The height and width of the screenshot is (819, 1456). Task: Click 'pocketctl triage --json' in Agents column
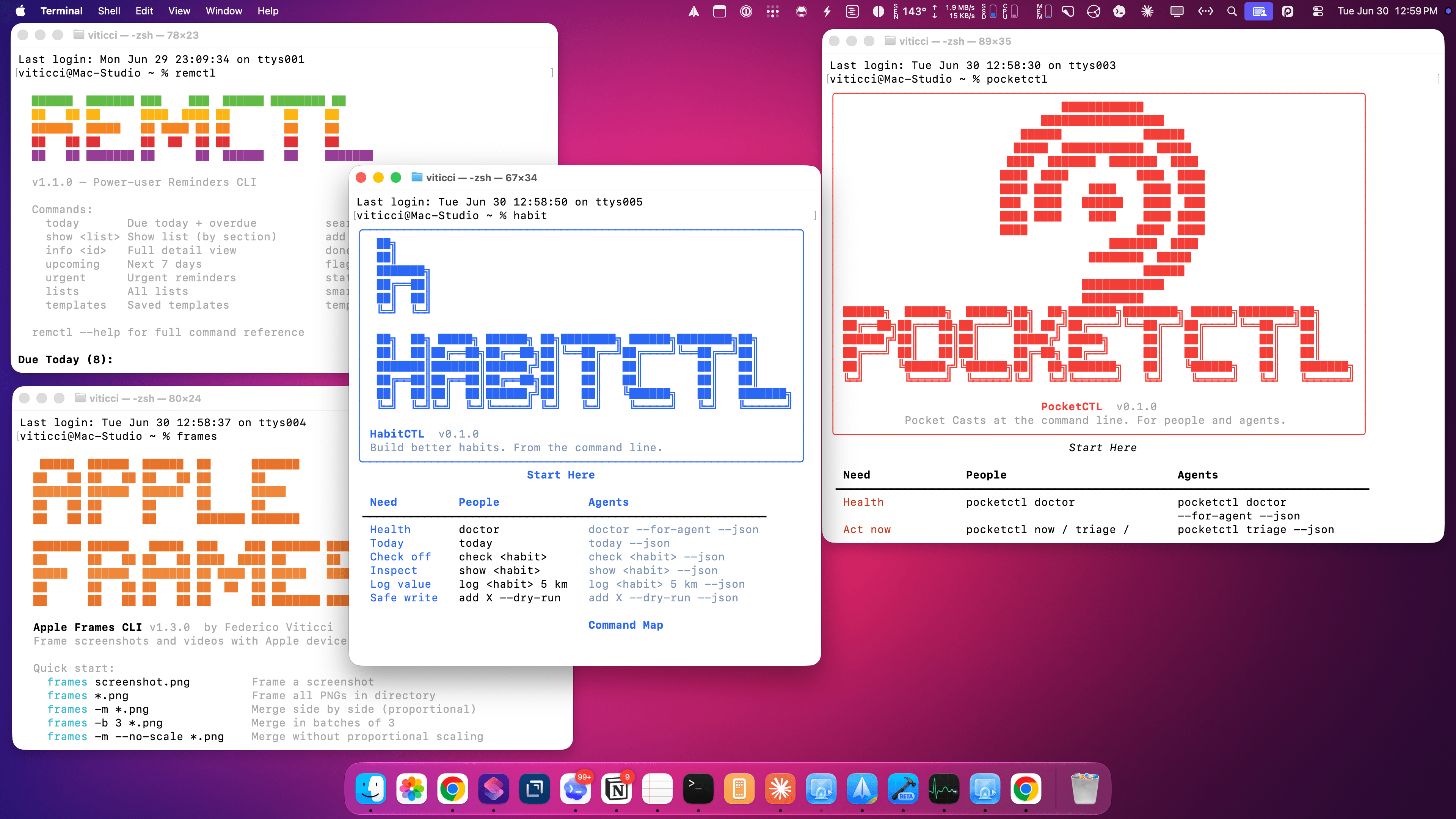tap(1256, 530)
